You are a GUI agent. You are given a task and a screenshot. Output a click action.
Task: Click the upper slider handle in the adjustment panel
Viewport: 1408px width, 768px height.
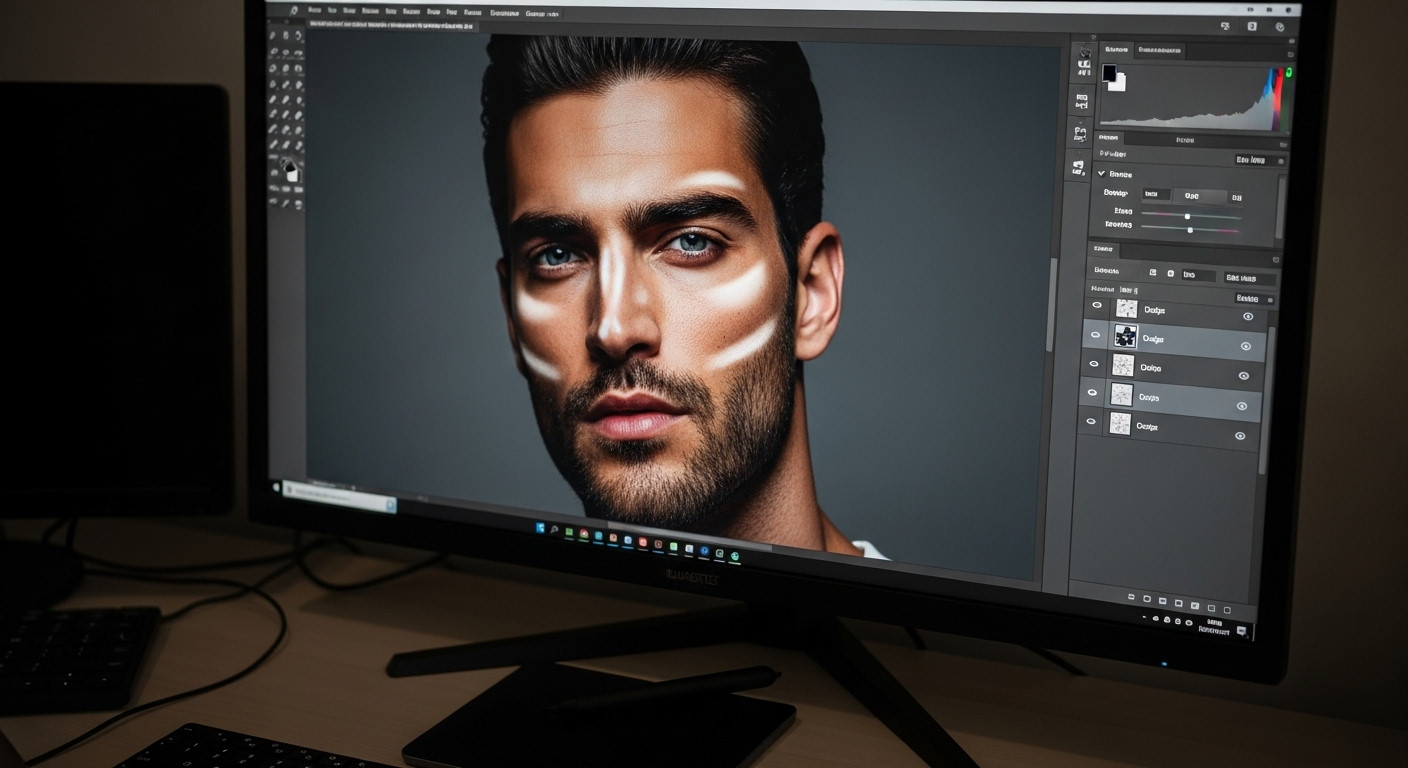(1187, 216)
